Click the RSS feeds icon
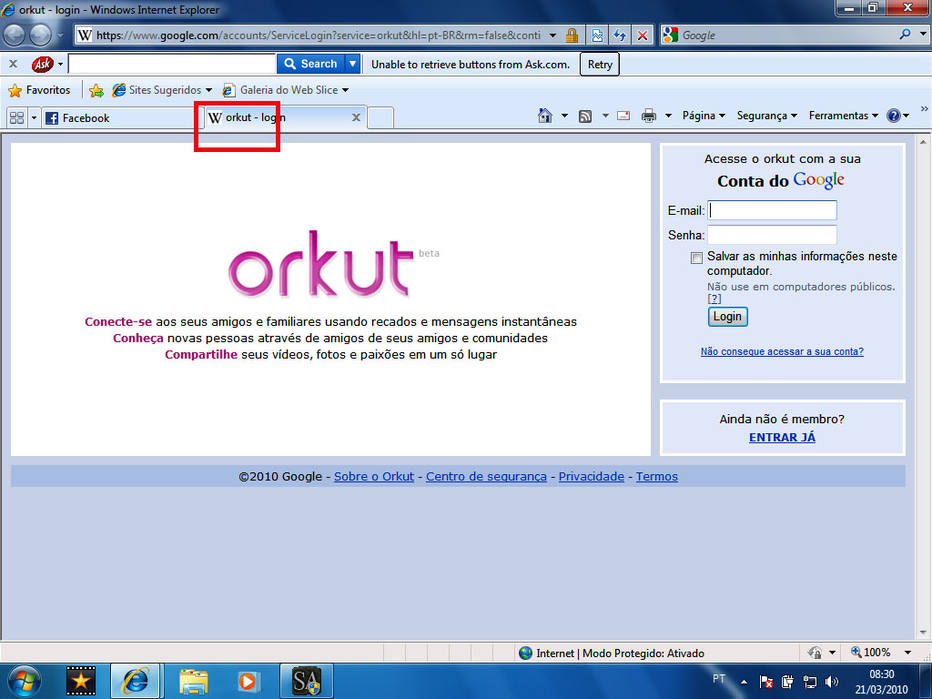The width and height of the screenshot is (932, 699). 585,116
